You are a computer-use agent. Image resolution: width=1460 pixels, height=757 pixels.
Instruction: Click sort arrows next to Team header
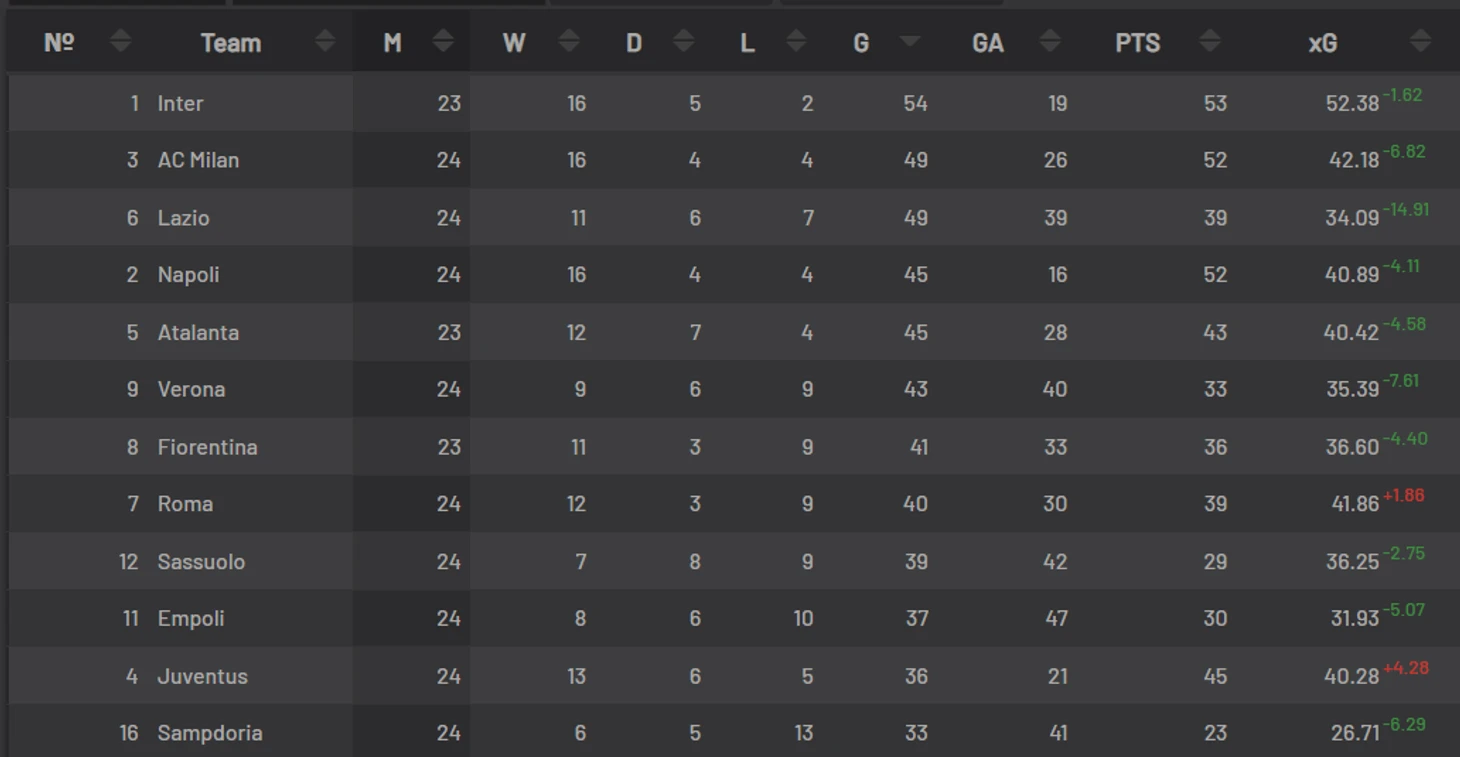click(x=325, y=41)
